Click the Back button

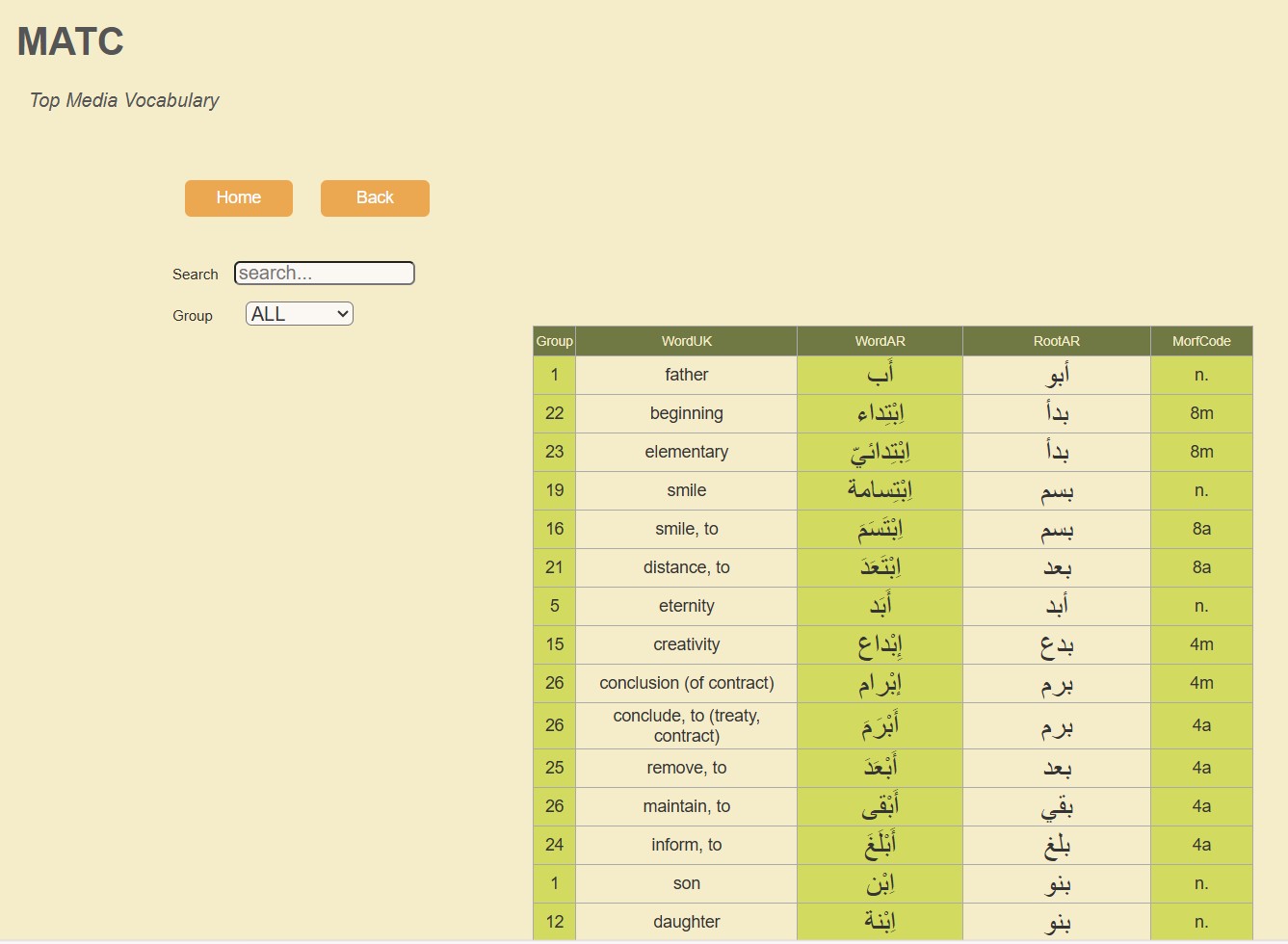click(375, 197)
